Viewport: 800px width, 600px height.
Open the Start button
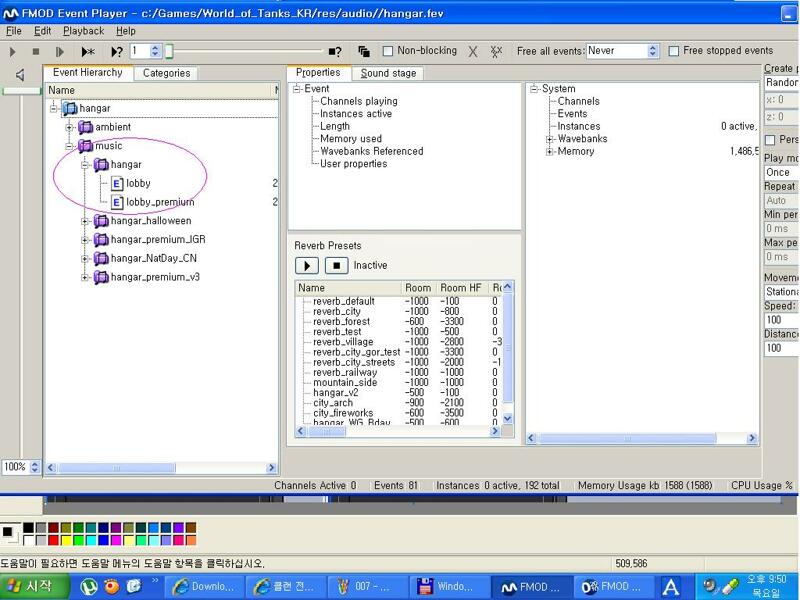point(34,586)
